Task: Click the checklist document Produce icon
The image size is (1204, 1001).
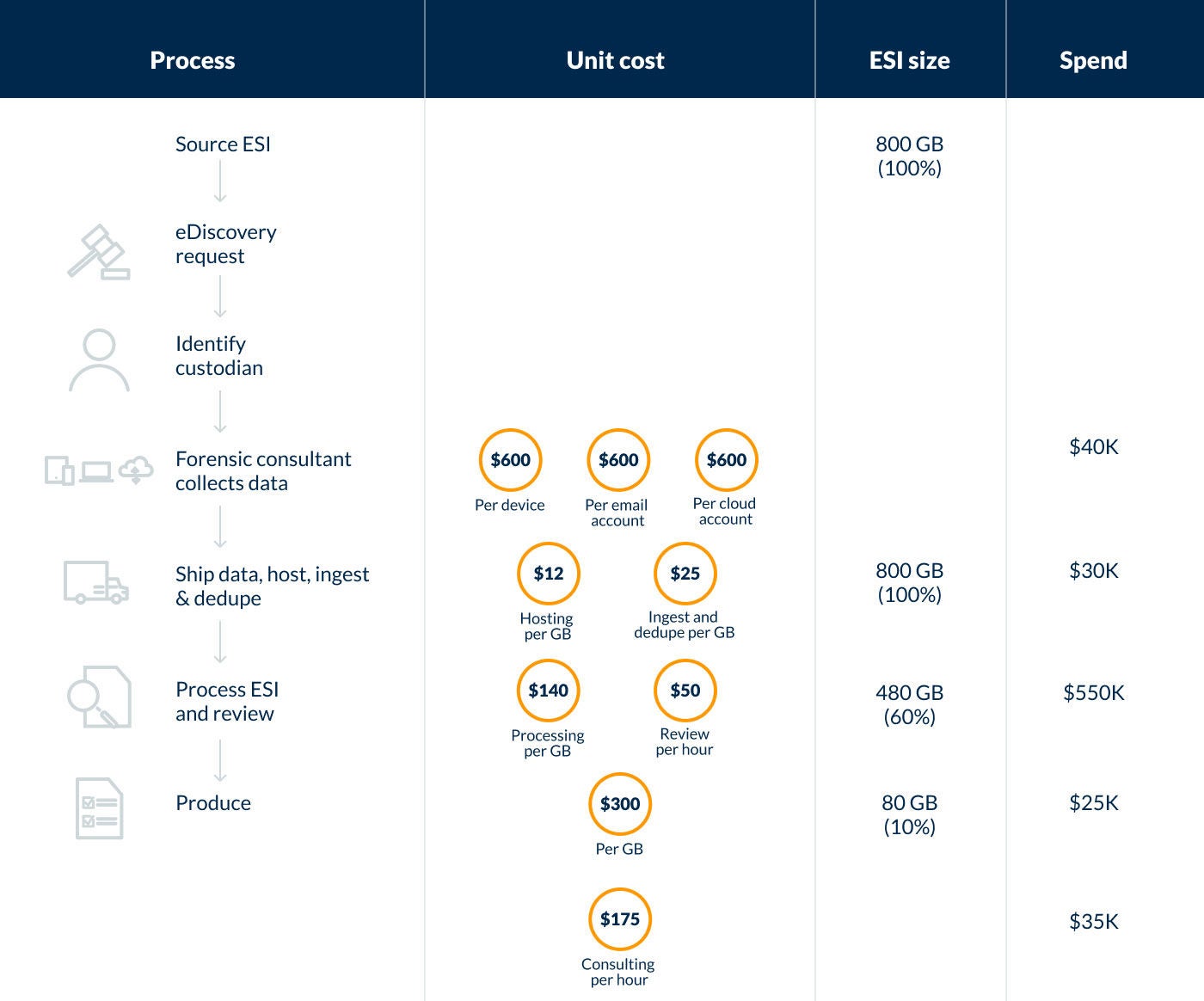Action: click(99, 808)
